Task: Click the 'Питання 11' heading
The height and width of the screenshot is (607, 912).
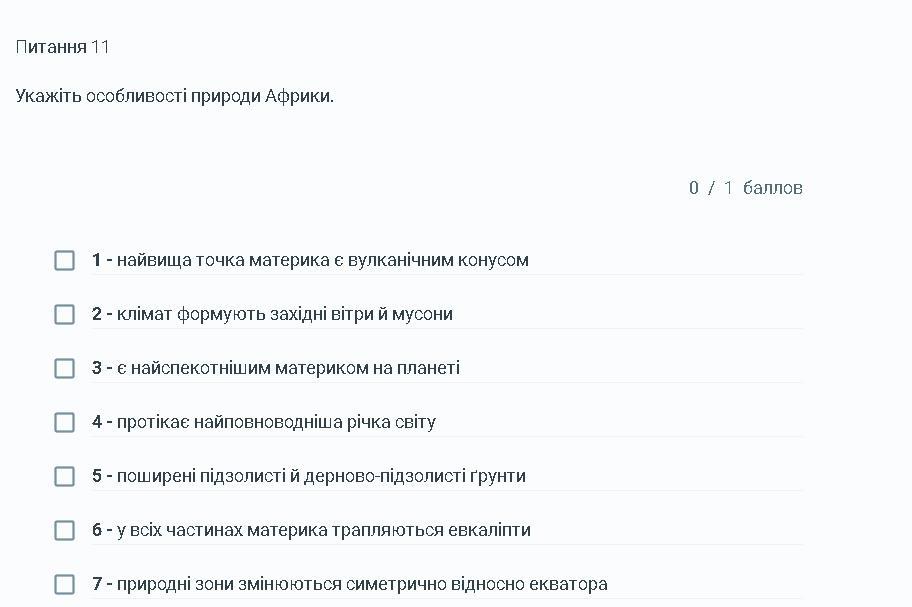Action: tap(62, 47)
